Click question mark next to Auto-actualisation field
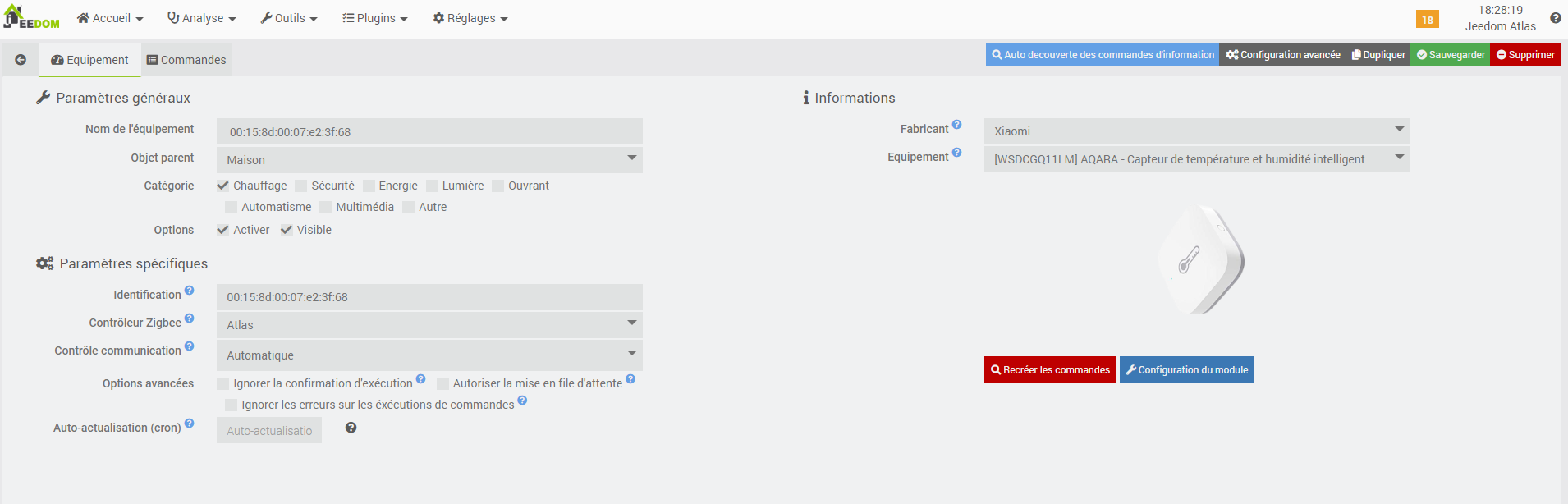 tap(351, 428)
